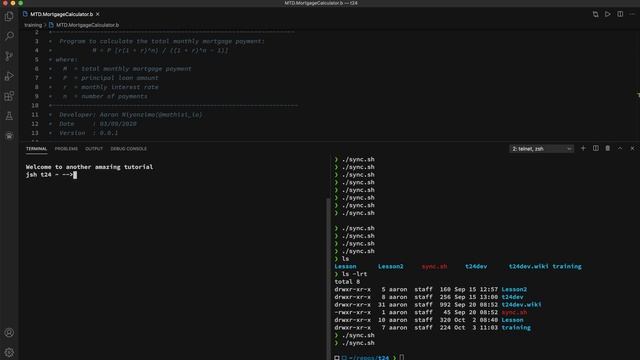Run the file with the play icon
640x360 pixels.
[x=608, y=14]
